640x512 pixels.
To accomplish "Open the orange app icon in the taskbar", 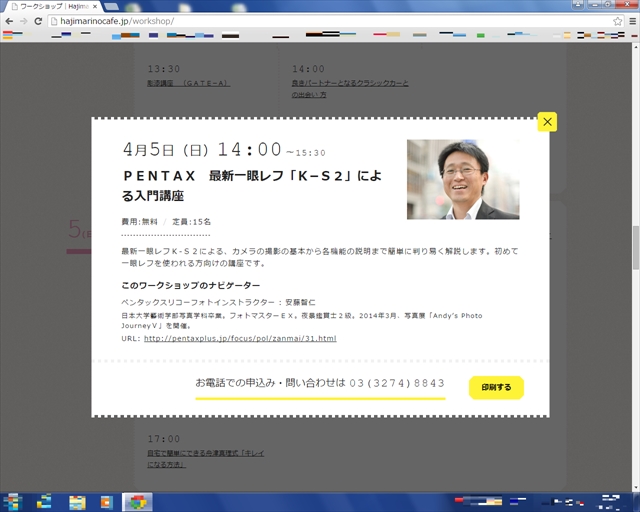I will point(107,502).
